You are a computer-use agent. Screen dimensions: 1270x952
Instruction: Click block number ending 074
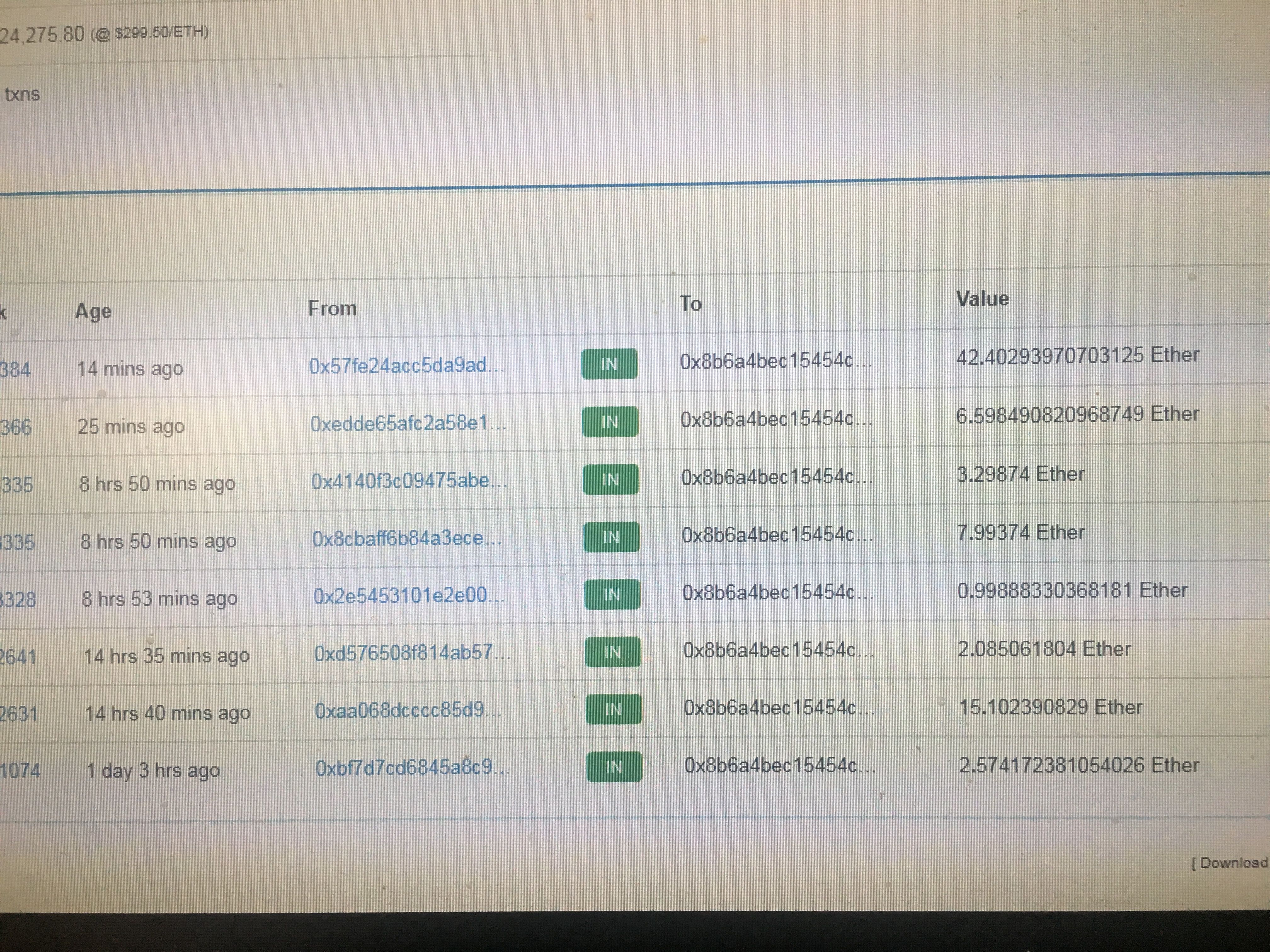coord(20,770)
